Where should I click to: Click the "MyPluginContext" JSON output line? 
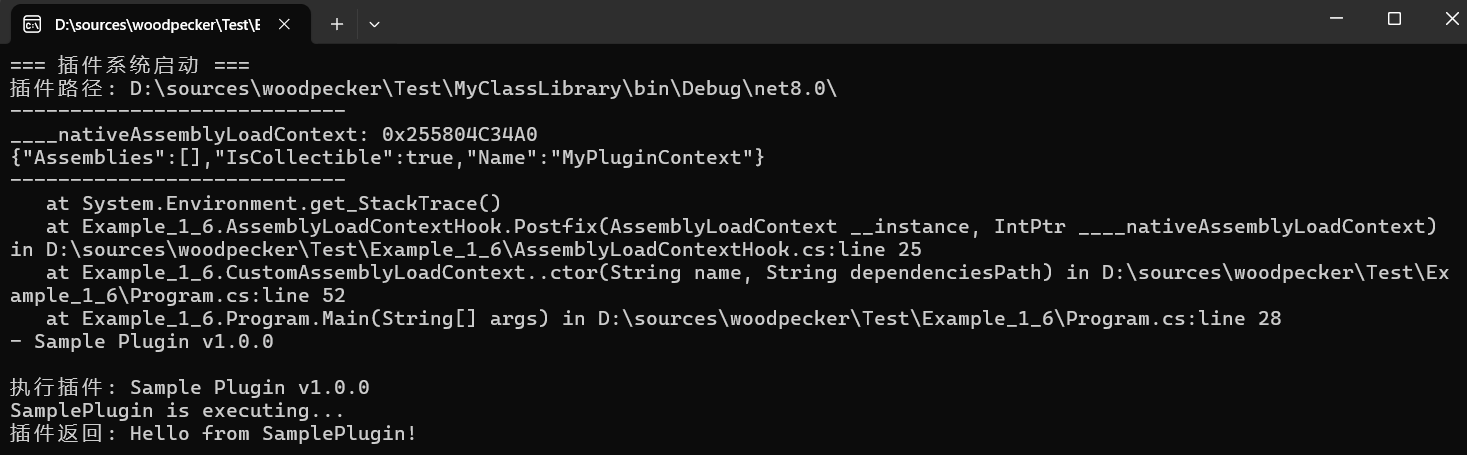click(x=387, y=157)
